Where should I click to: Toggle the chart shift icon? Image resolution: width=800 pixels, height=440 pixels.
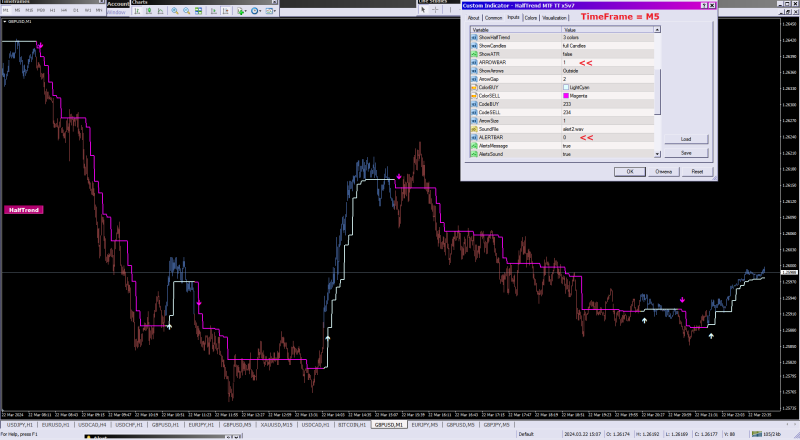pos(226,11)
